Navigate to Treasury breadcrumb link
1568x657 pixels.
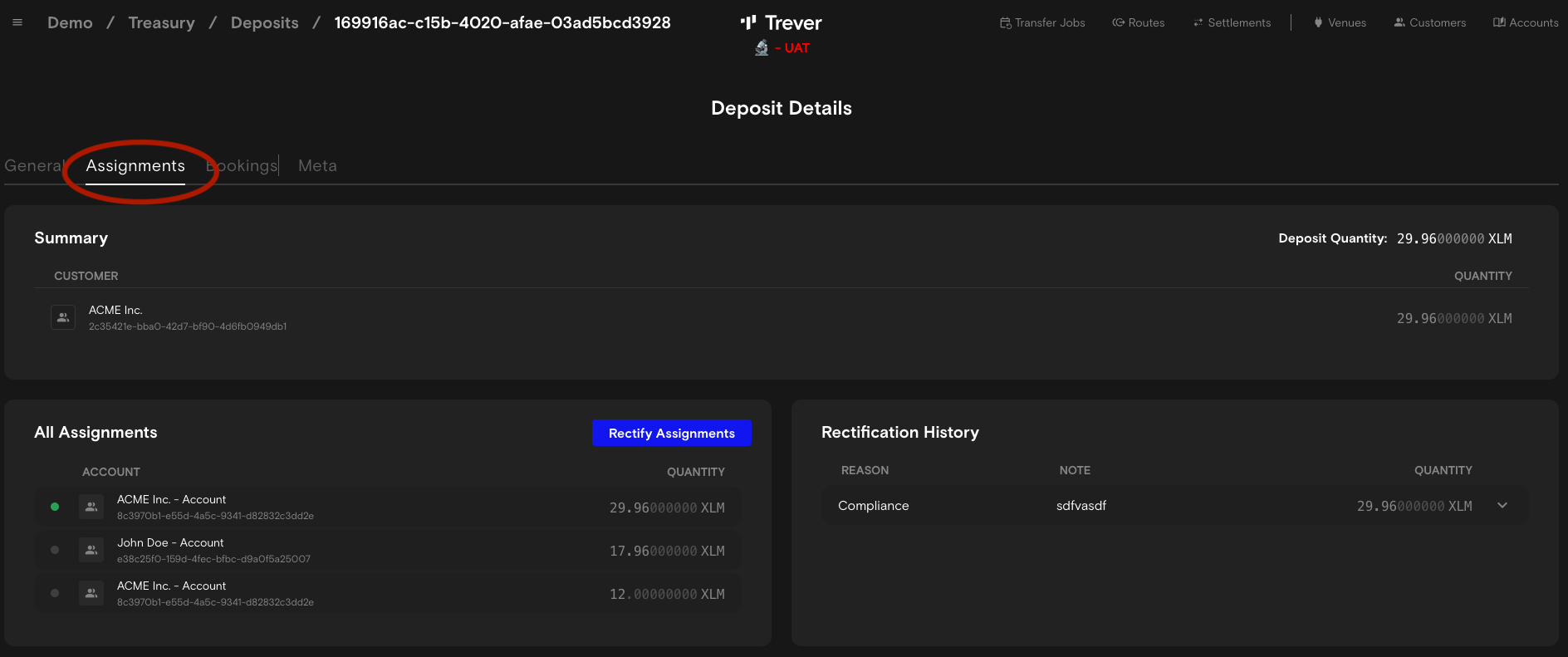point(161,22)
